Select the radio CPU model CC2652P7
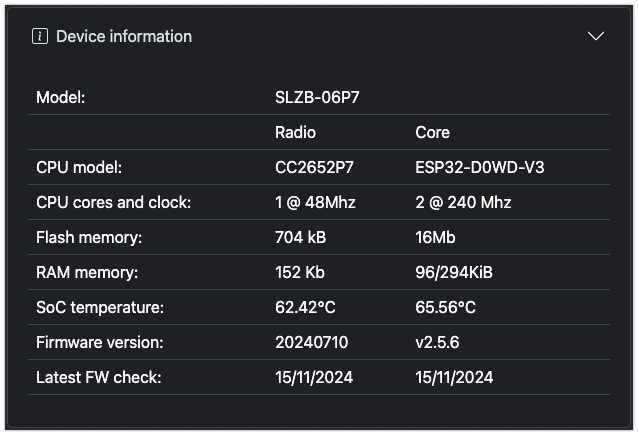Image resolution: width=638 pixels, height=435 pixels. 315,167
